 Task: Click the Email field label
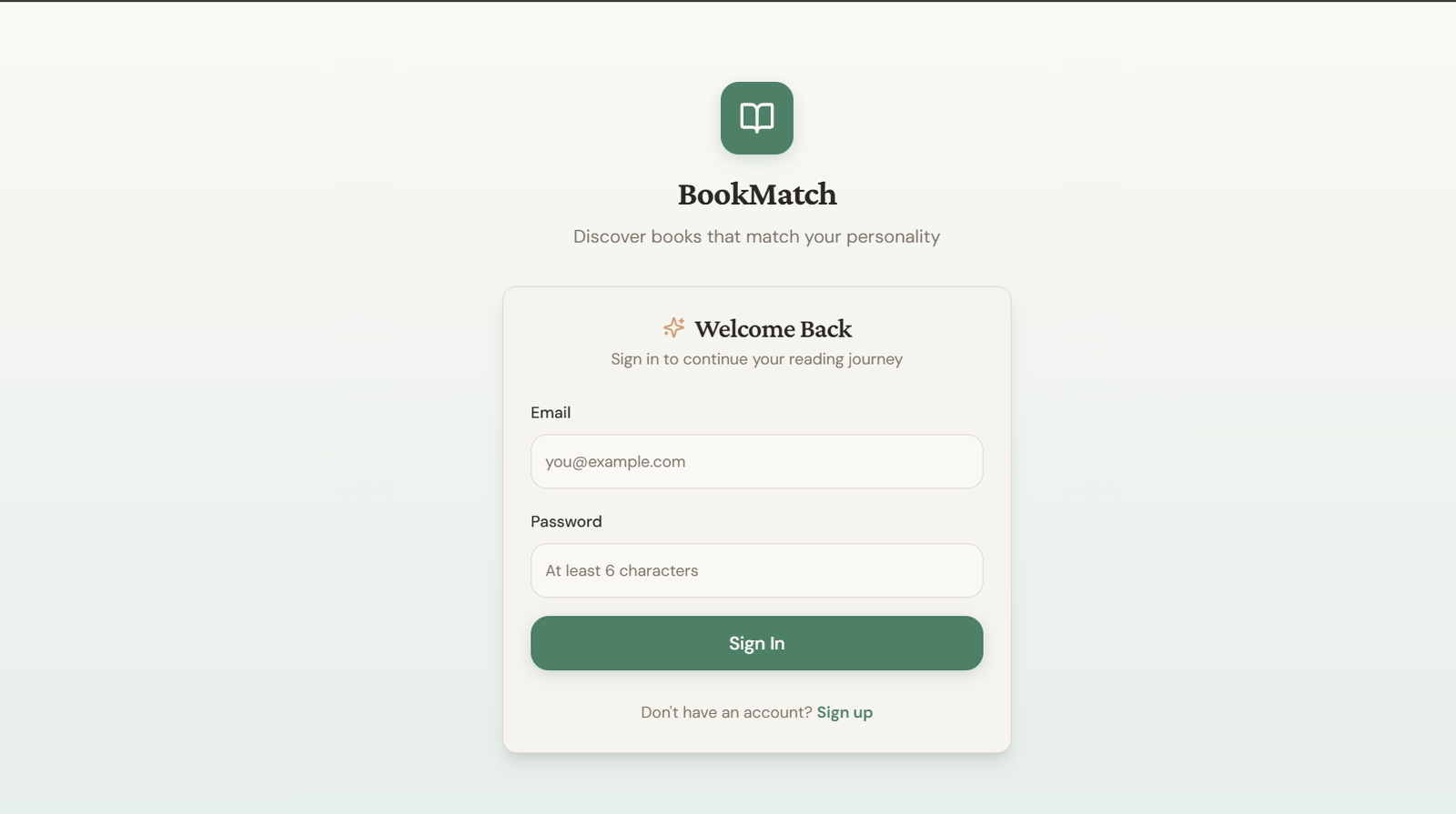tap(551, 413)
